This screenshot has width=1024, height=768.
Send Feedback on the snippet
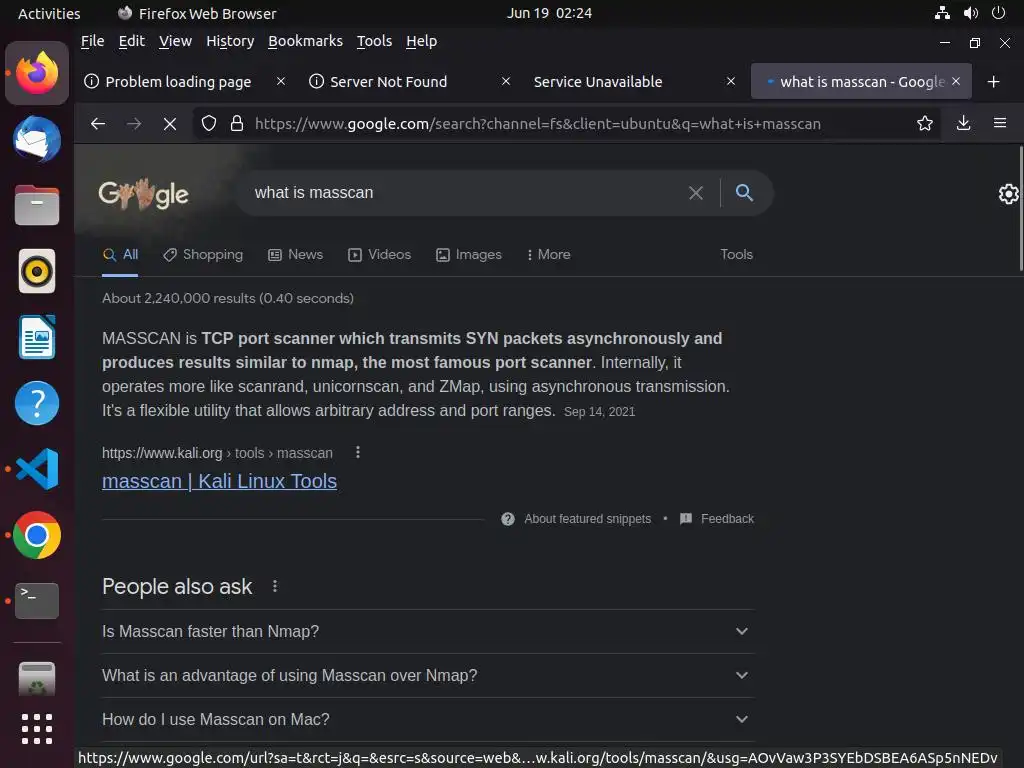pyautogui.click(x=717, y=519)
